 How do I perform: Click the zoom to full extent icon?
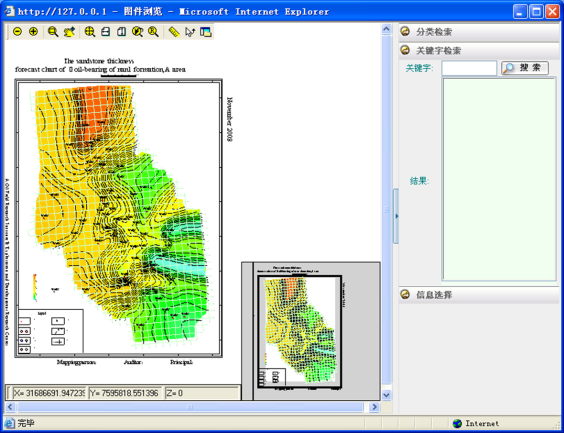(90, 32)
